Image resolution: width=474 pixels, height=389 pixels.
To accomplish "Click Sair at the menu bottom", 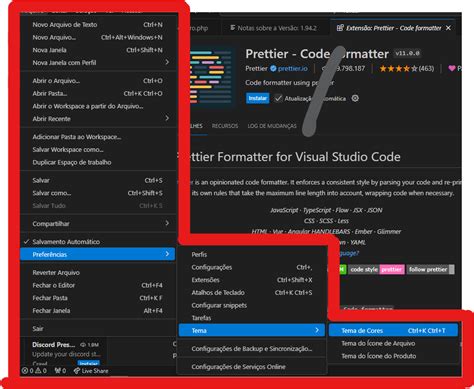I will pos(98,329).
